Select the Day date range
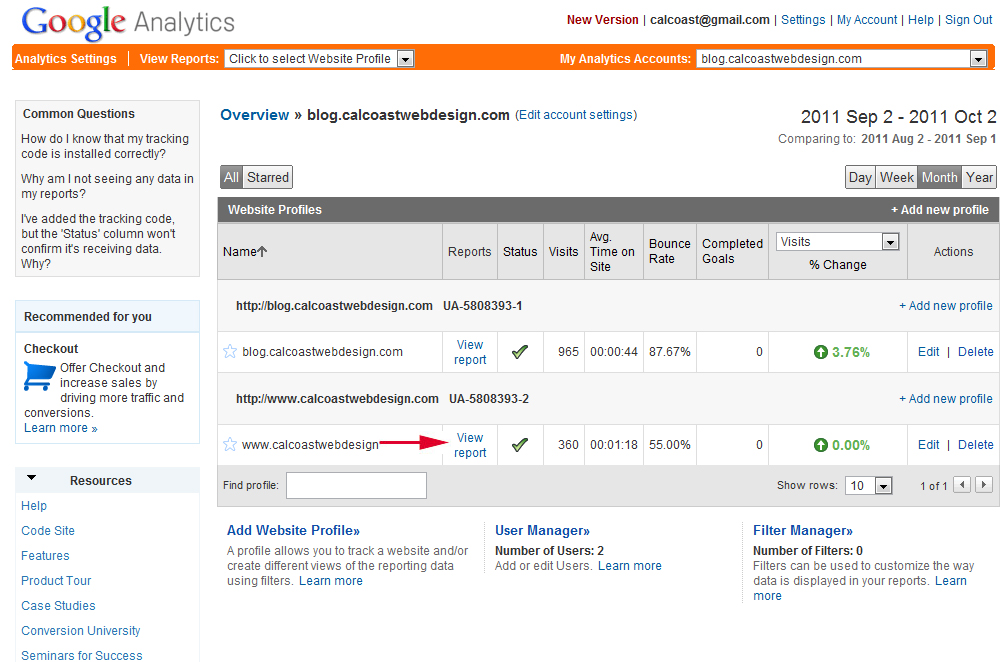The width and height of the screenshot is (1006, 662). coord(860,178)
